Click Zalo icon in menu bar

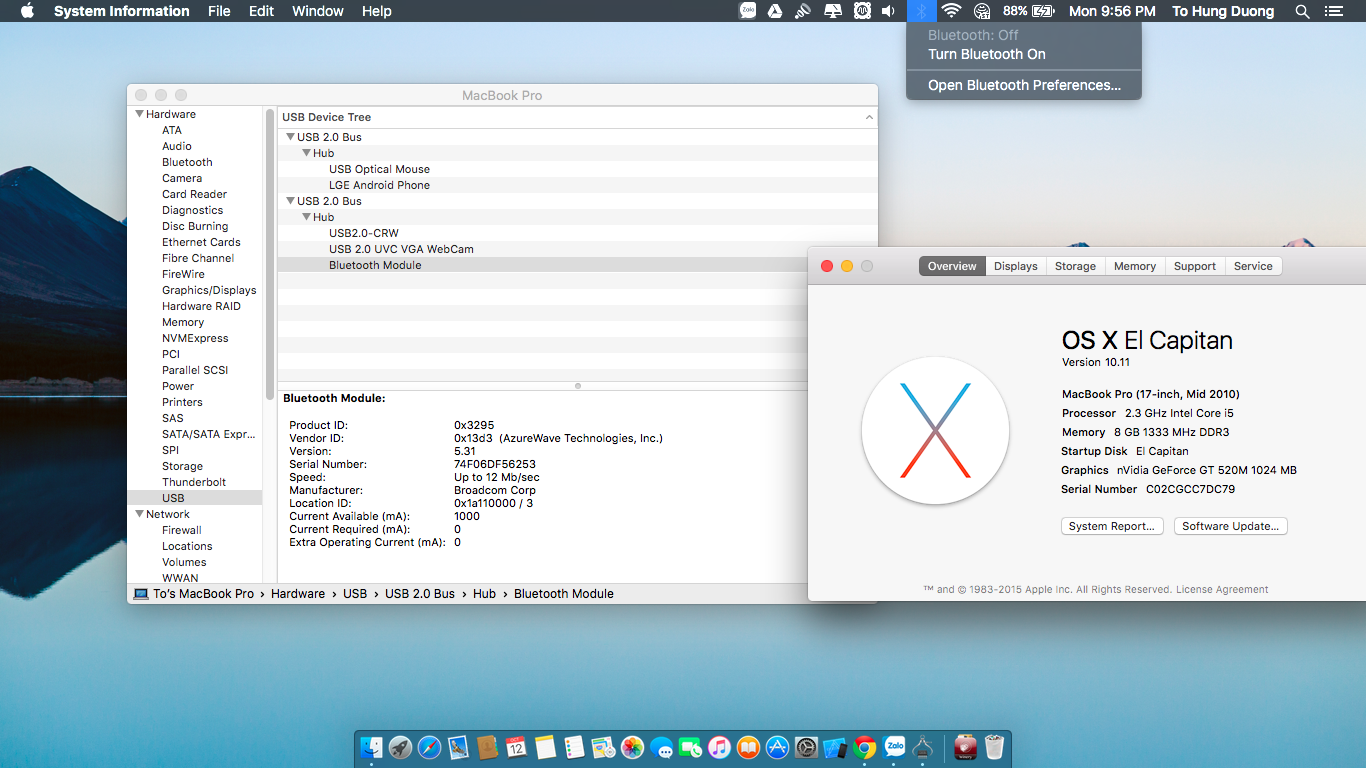point(748,11)
